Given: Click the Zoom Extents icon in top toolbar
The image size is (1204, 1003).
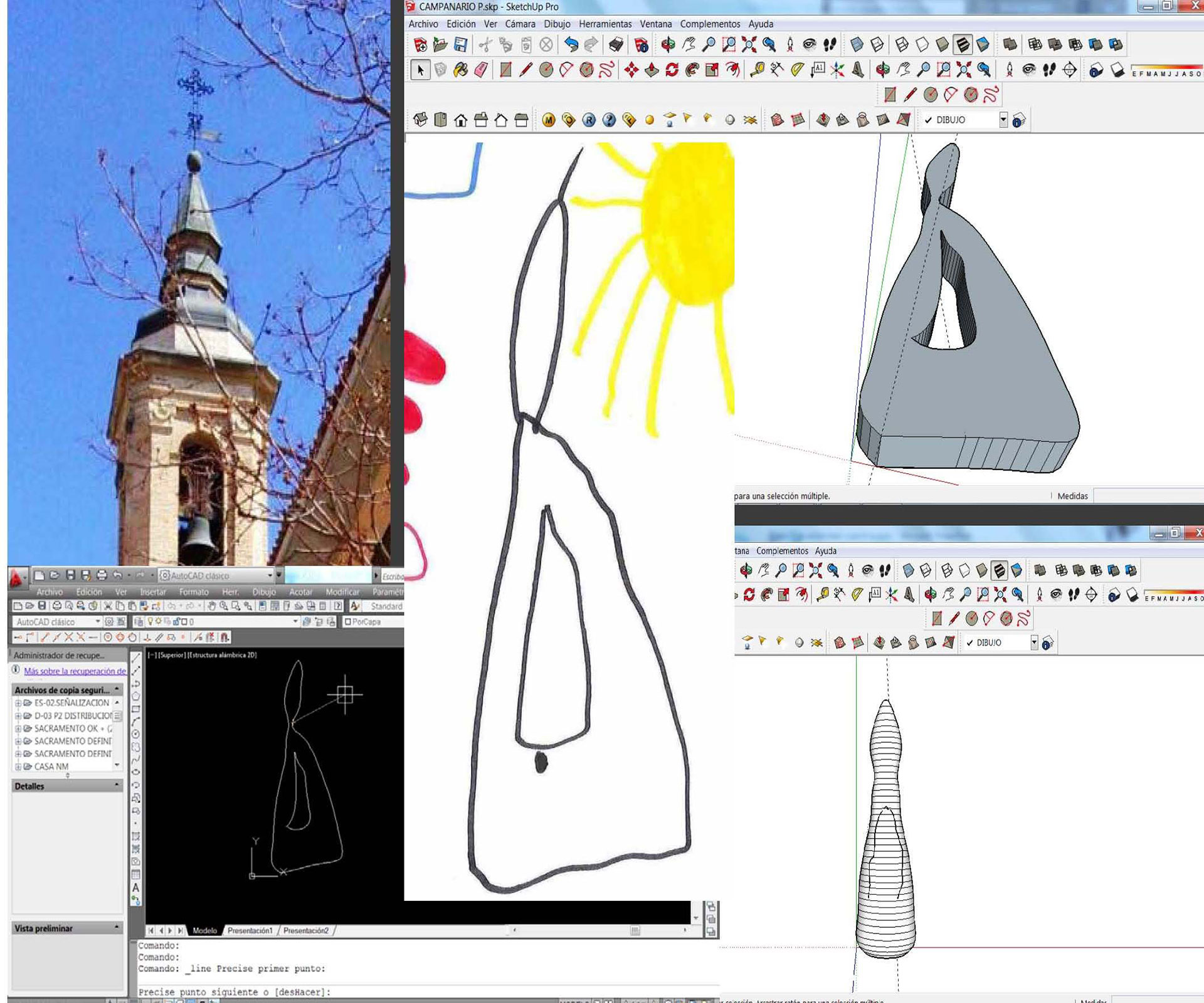Looking at the screenshot, I should [749, 45].
